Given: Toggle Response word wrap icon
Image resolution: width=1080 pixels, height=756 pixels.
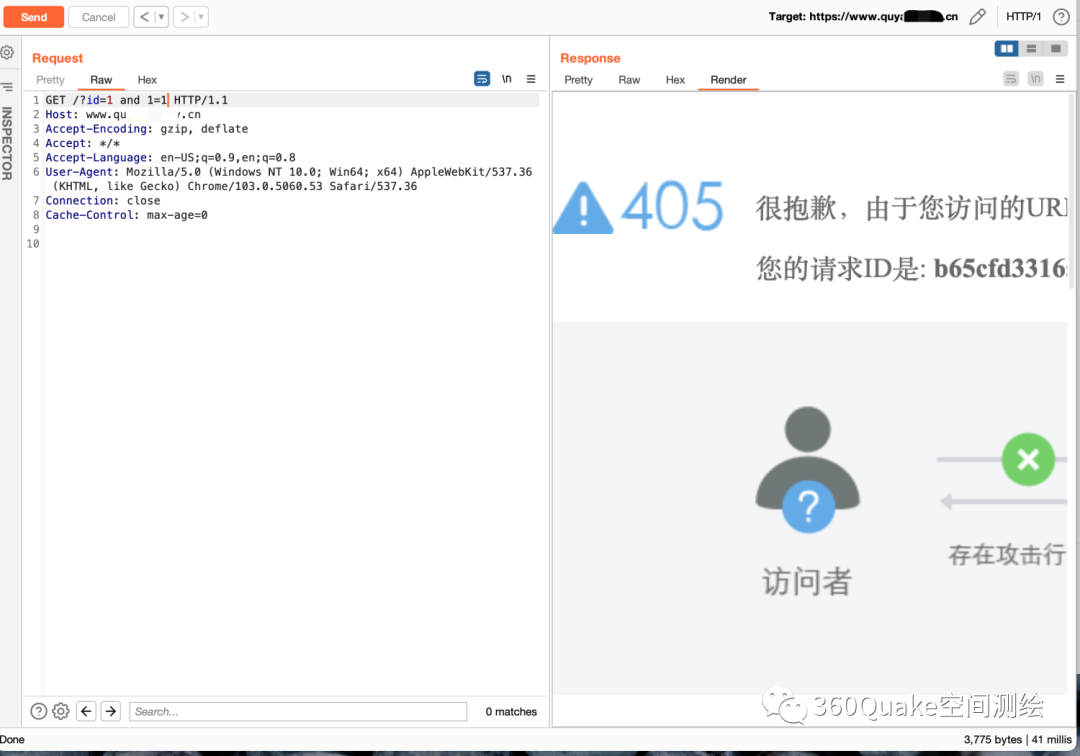Looking at the screenshot, I should tap(1010, 79).
